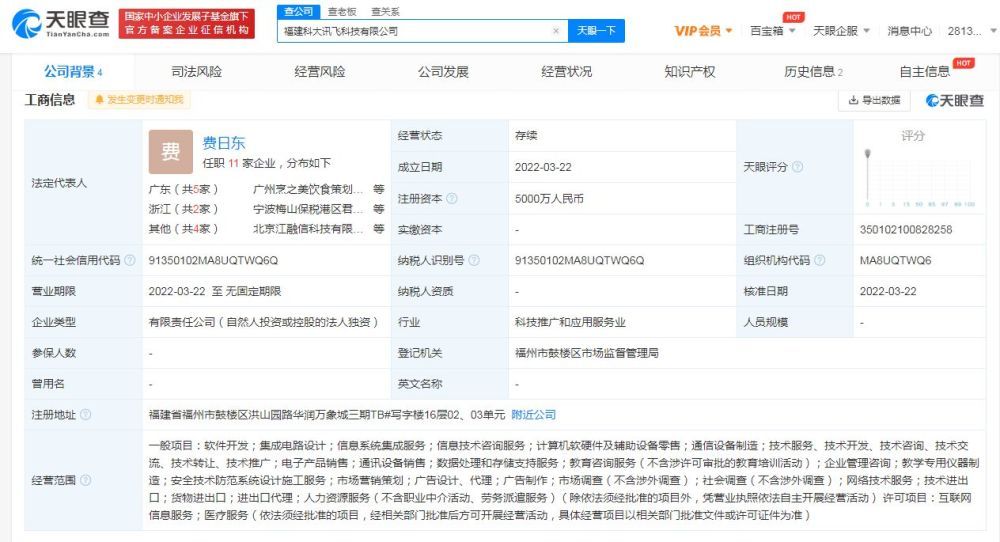Open 费日东 legal representative link
The width and height of the screenshot is (1000, 542).
[x=224, y=143]
